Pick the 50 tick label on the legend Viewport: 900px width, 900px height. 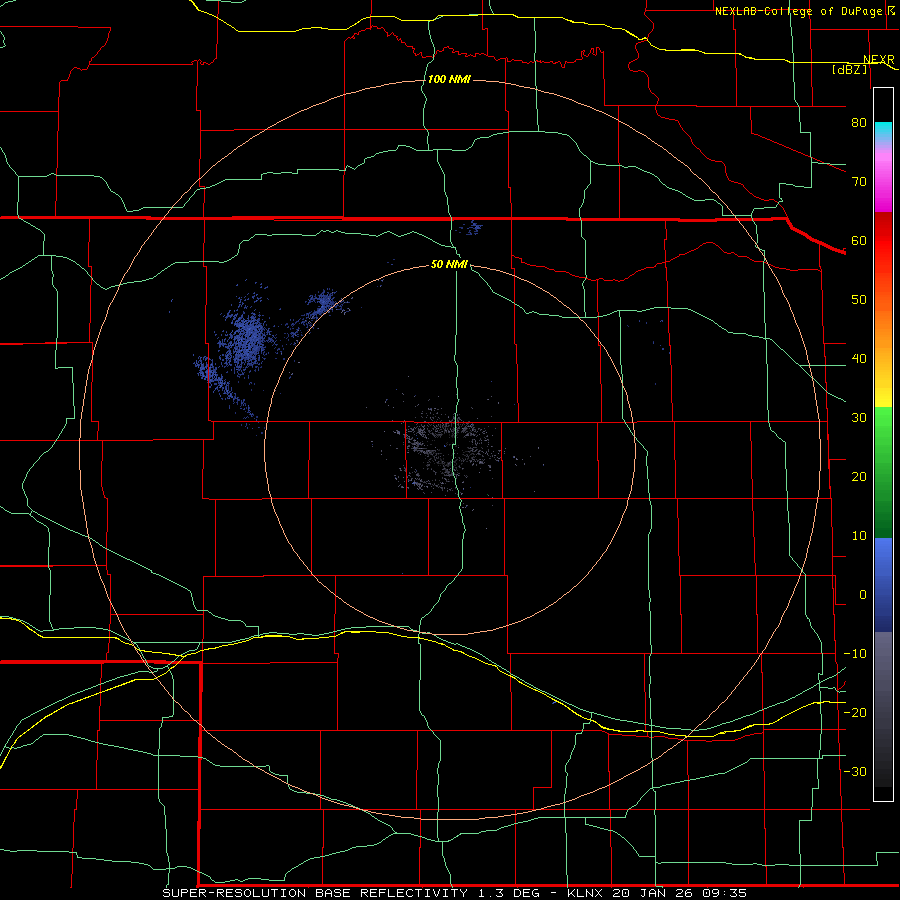click(x=859, y=300)
